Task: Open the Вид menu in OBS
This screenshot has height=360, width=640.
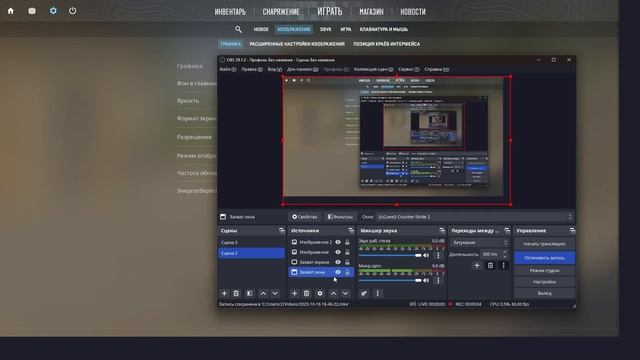Action: coord(275,69)
